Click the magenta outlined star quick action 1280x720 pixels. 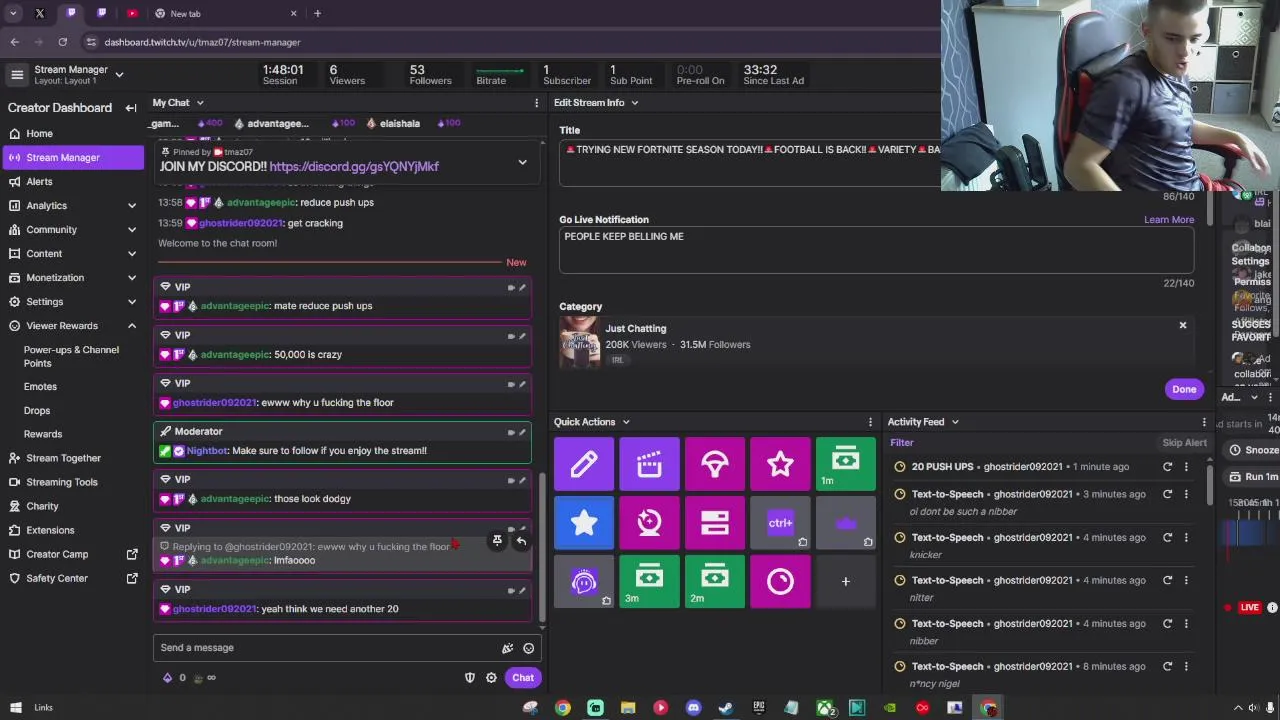(x=780, y=463)
